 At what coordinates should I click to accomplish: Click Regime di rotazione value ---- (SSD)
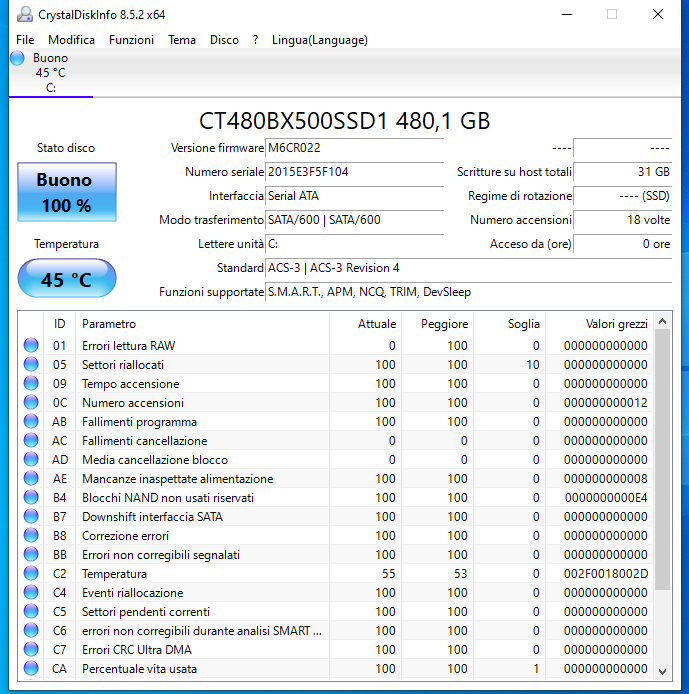623,196
